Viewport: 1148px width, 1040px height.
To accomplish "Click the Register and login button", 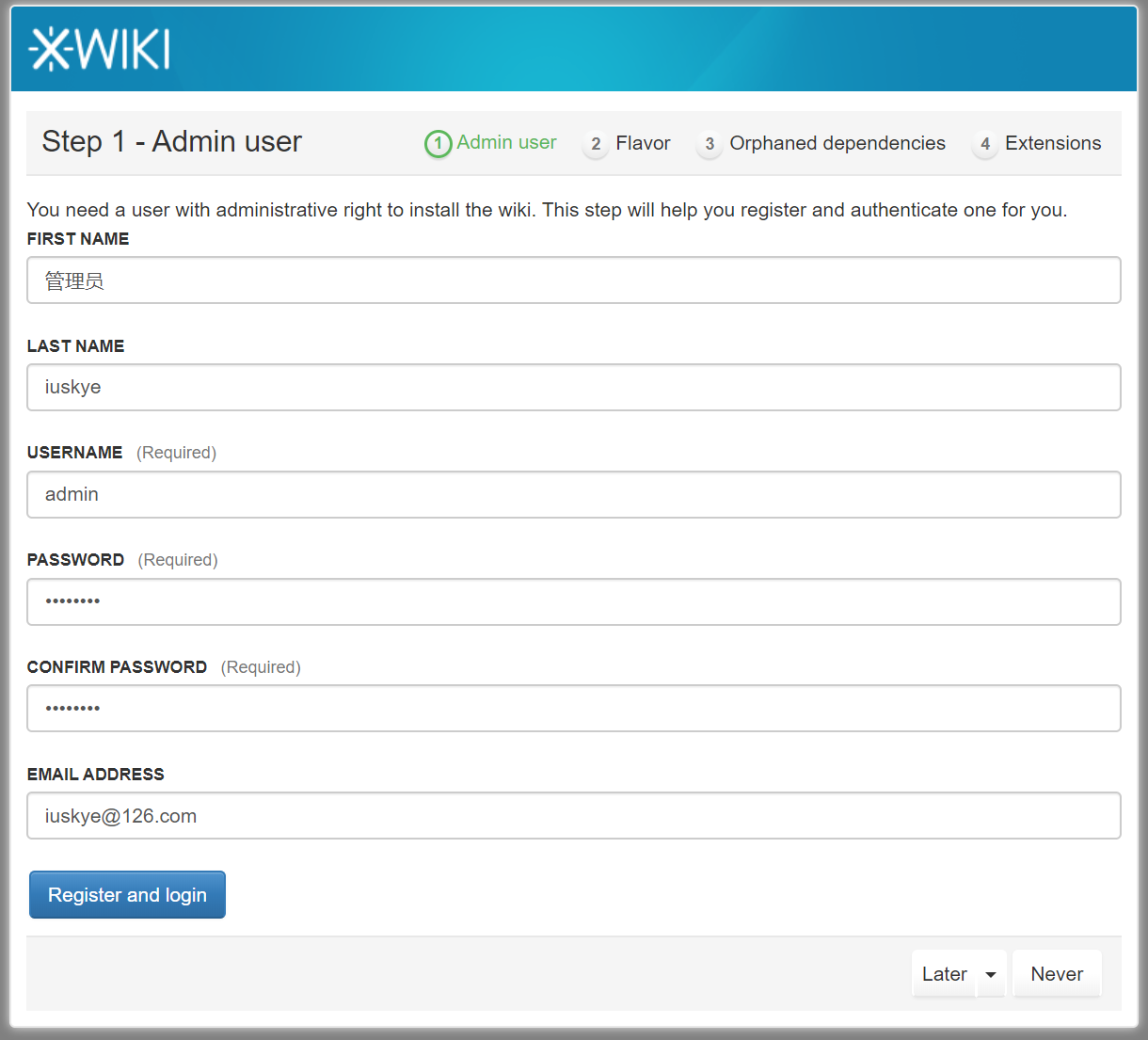I will (127, 894).
